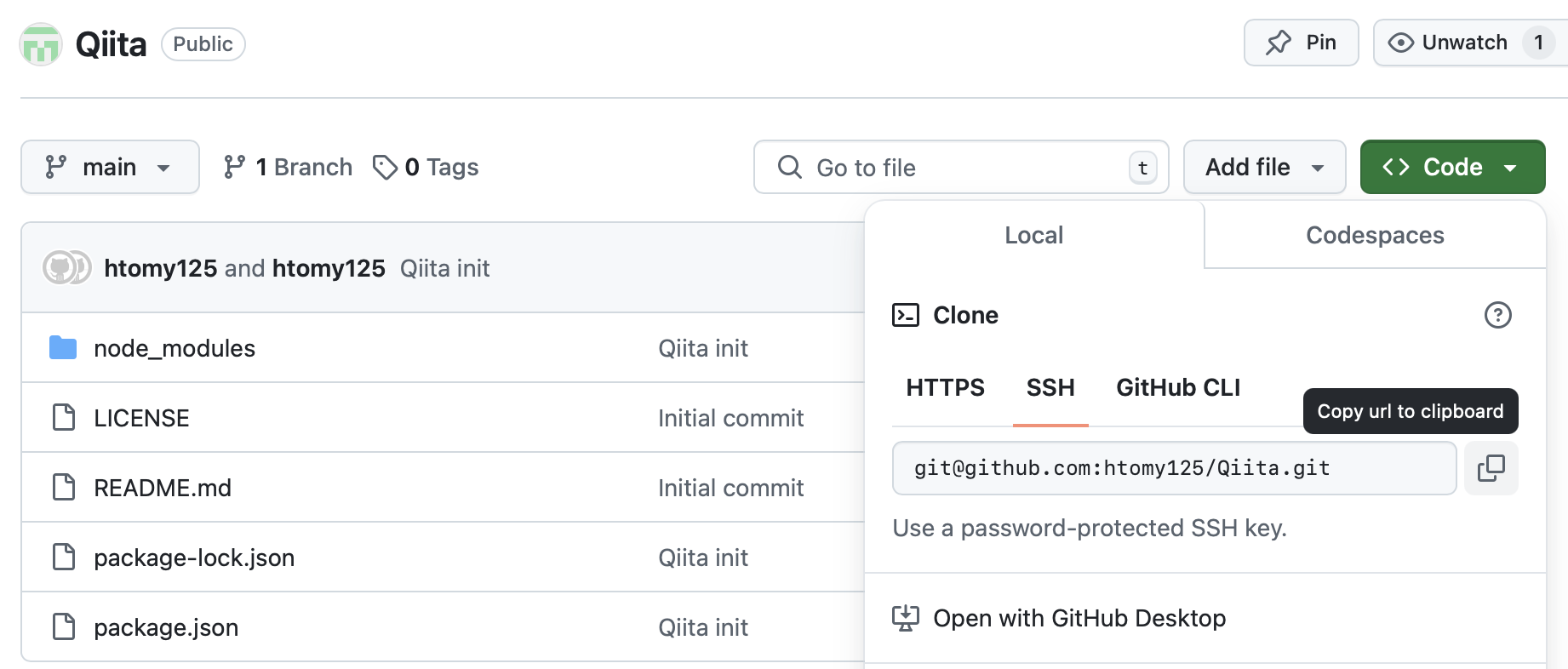Open the LICENSE file
1568x669 pixels.
click(x=141, y=418)
